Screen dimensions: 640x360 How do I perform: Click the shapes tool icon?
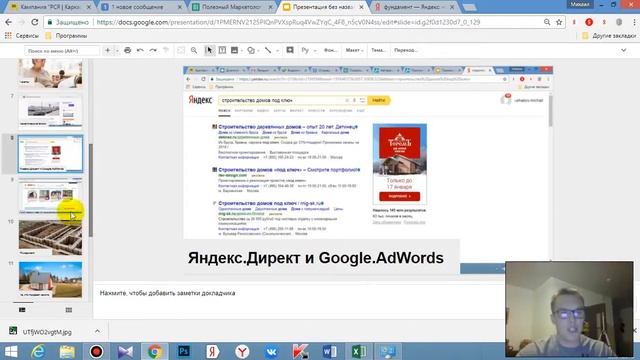pos(251,50)
